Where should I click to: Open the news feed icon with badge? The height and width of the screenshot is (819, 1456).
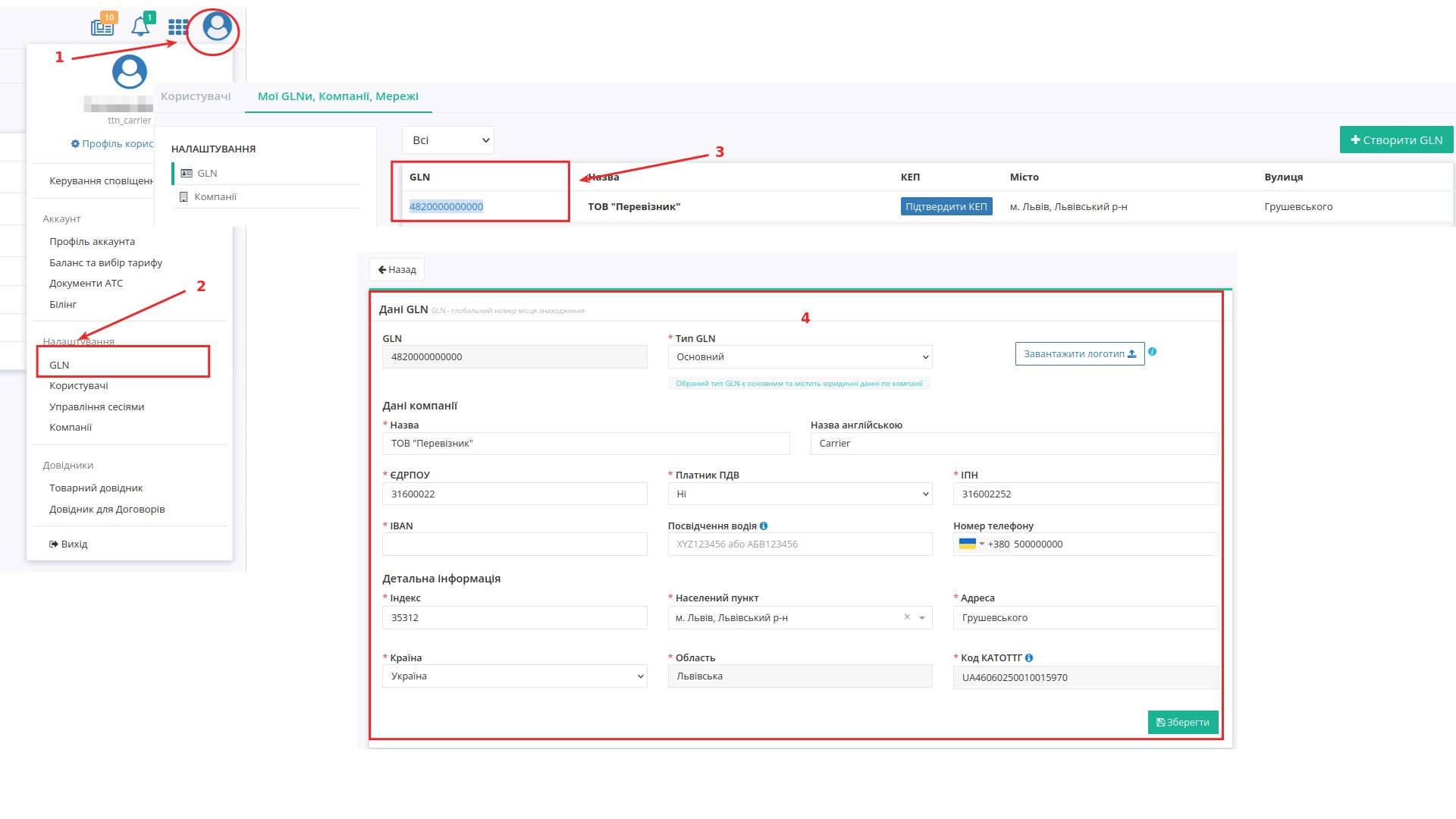pyautogui.click(x=102, y=27)
